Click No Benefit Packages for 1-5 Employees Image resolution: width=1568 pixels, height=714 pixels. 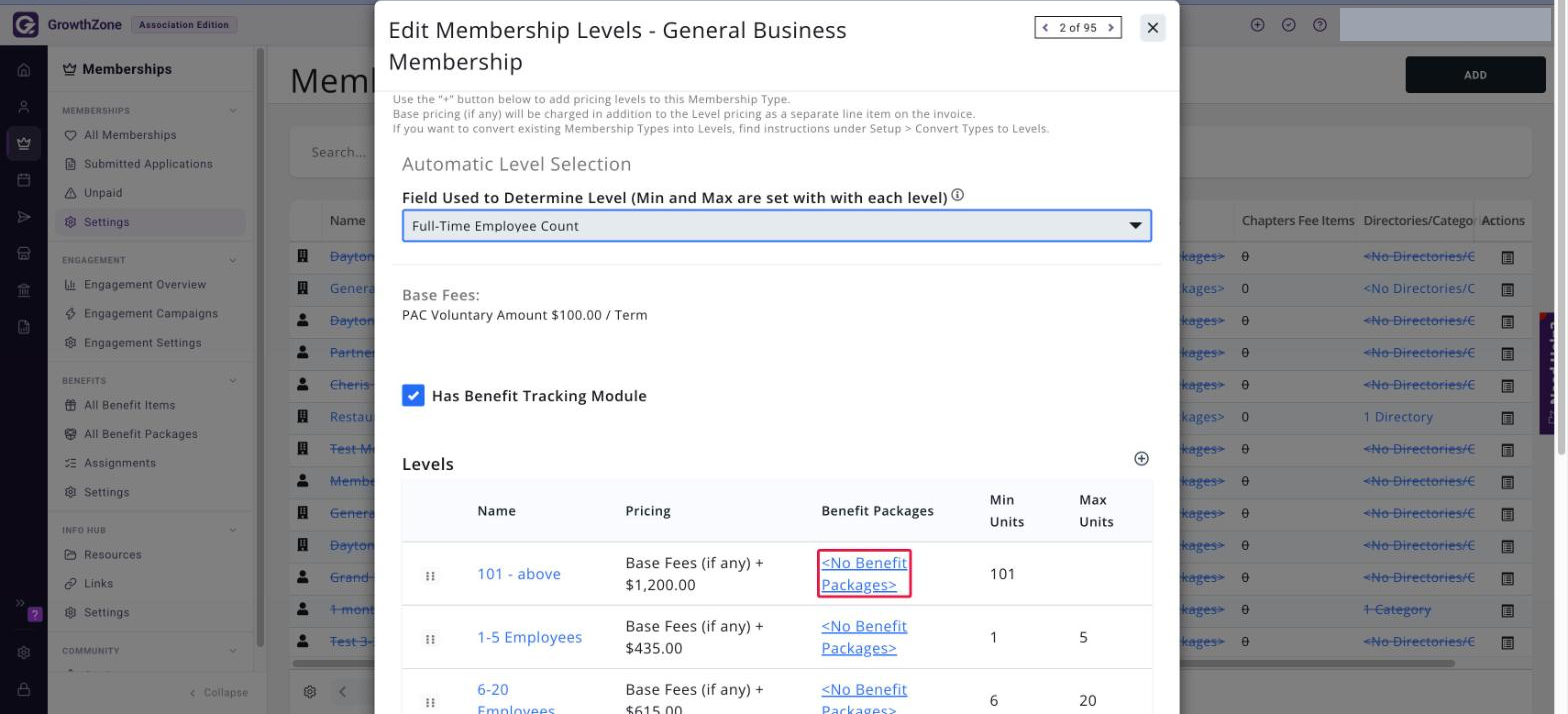[864, 637]
